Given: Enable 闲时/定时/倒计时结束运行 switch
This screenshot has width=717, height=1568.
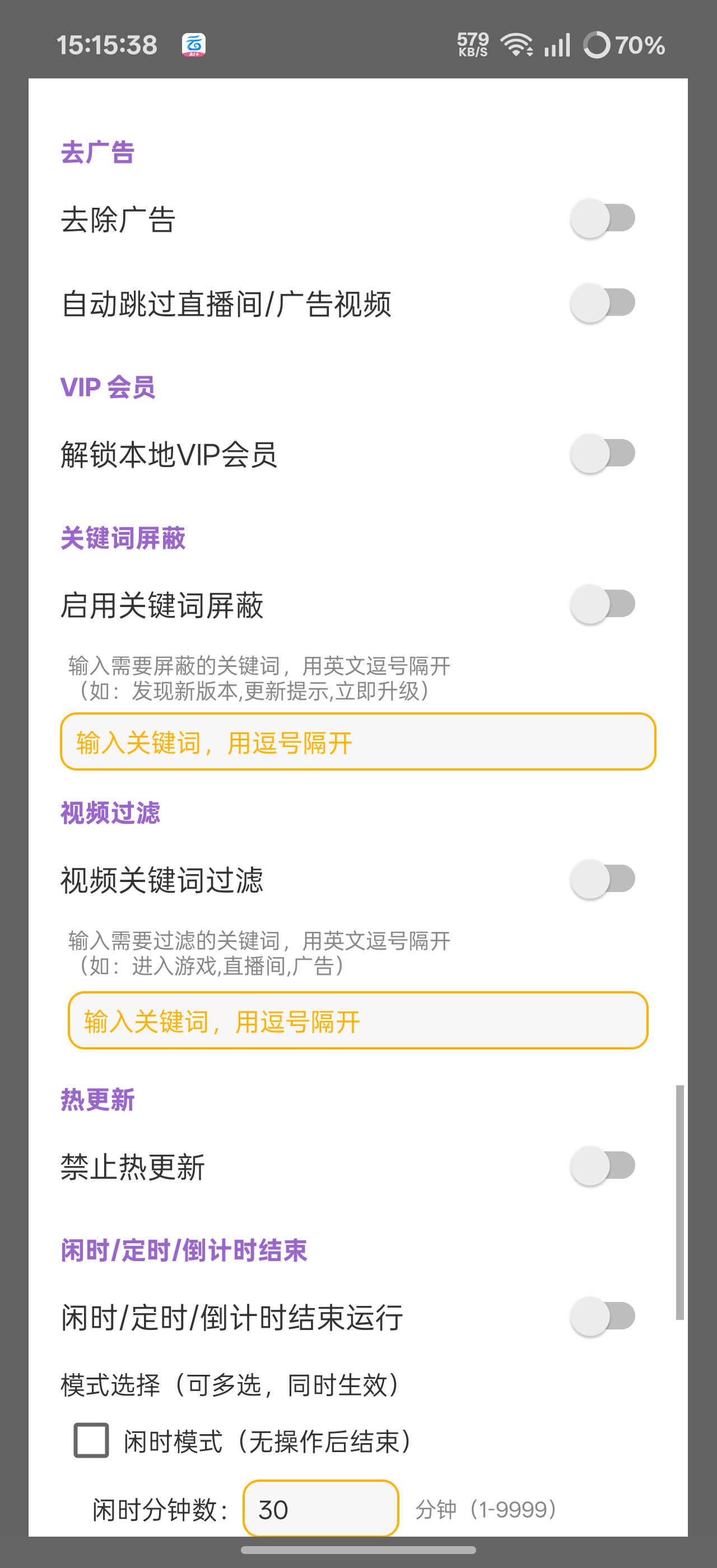Looking at the screenshot, I should point(603,1317).
